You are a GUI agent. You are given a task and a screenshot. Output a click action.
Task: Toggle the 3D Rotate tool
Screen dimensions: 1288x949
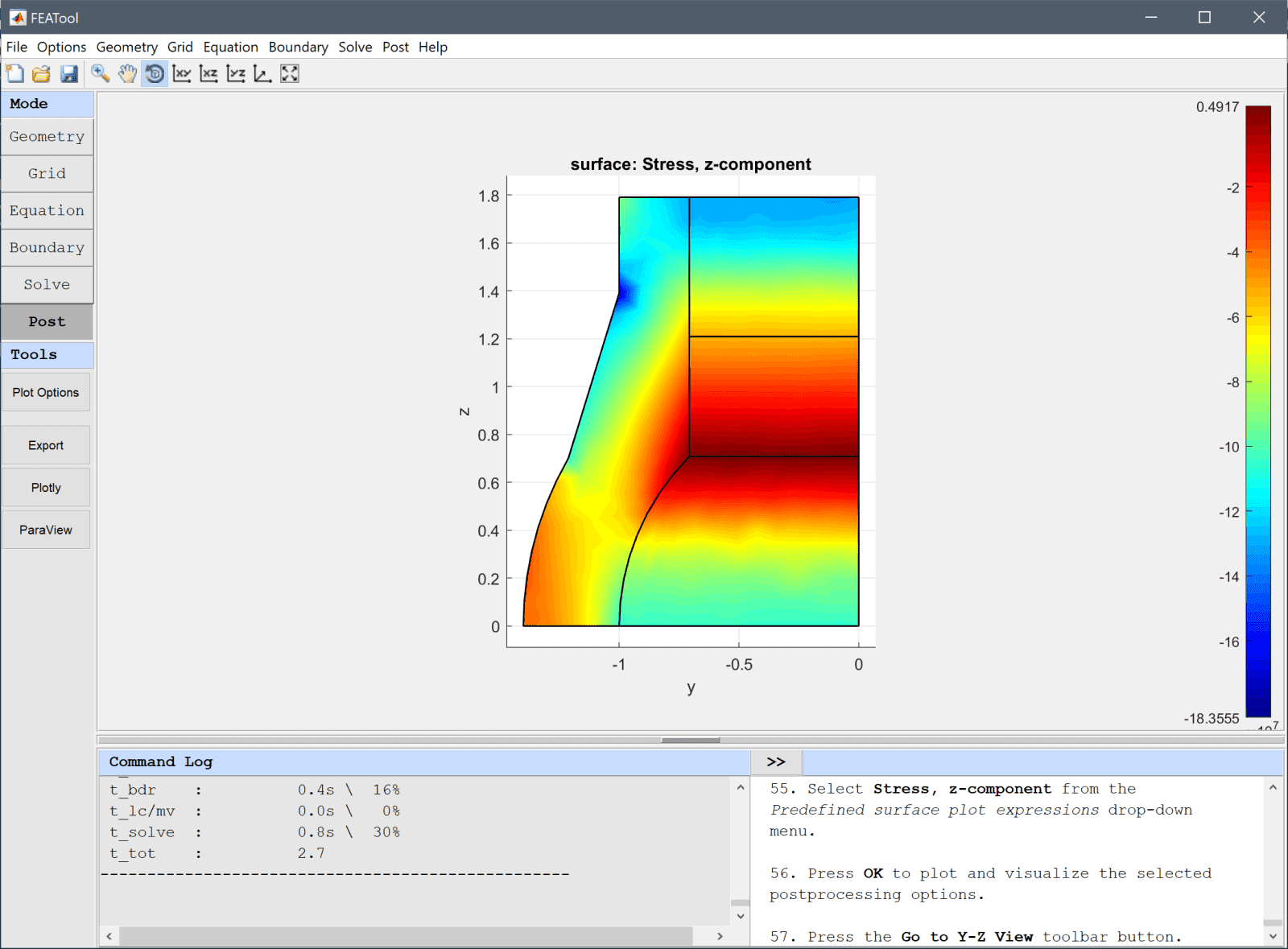tap(155, 74)
